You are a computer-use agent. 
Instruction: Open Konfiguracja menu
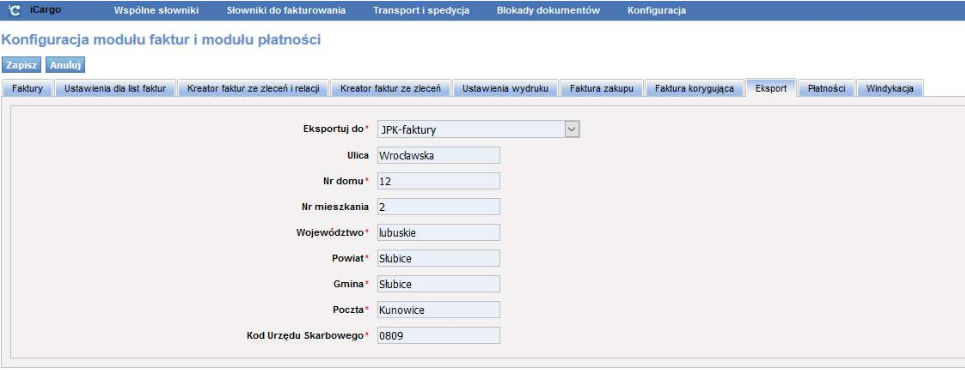657,10
